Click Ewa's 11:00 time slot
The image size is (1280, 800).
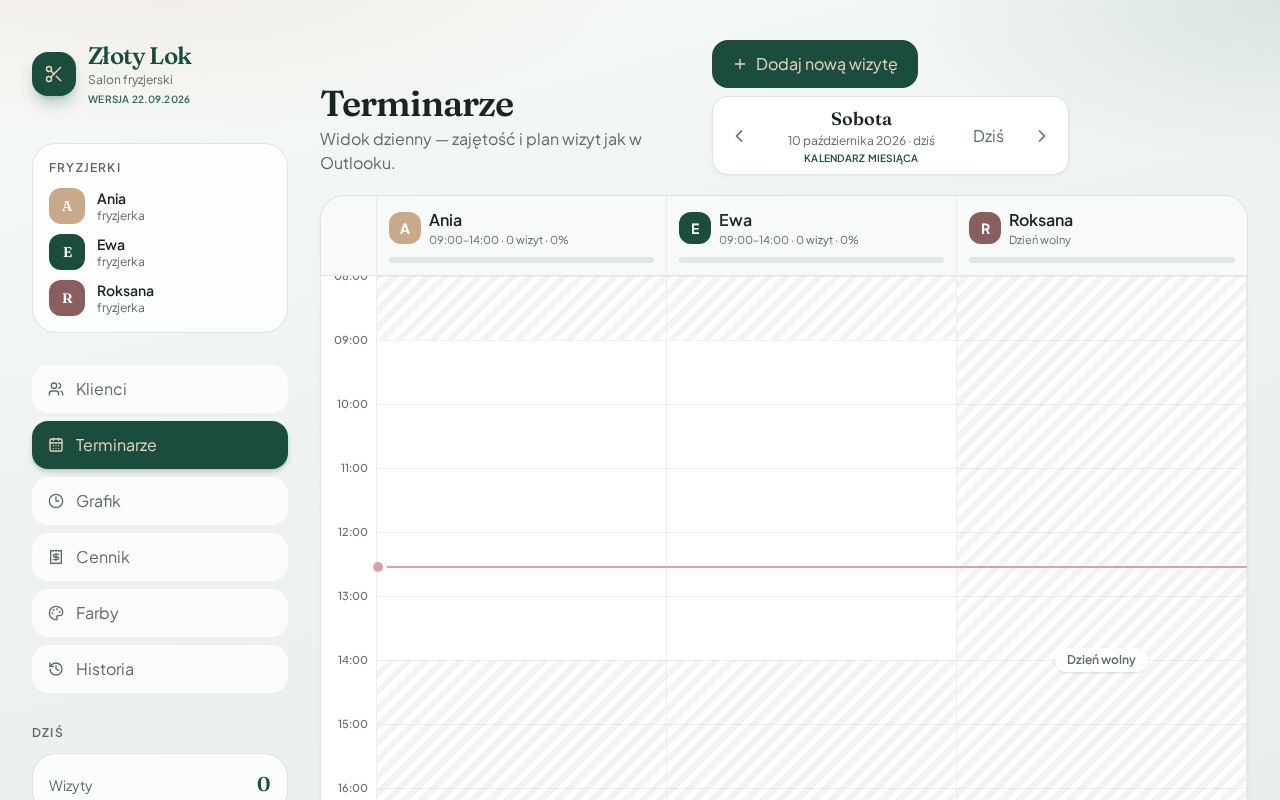[x=811, y=500]
